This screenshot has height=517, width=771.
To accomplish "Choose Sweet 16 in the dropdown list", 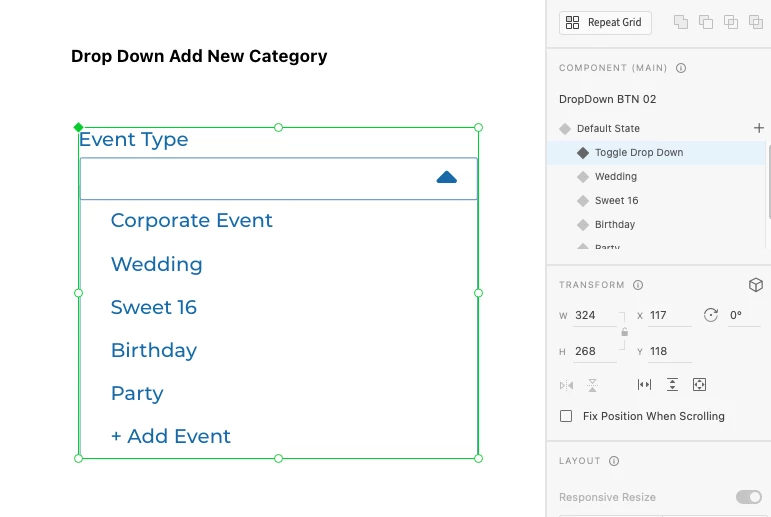I will [154, 308].
